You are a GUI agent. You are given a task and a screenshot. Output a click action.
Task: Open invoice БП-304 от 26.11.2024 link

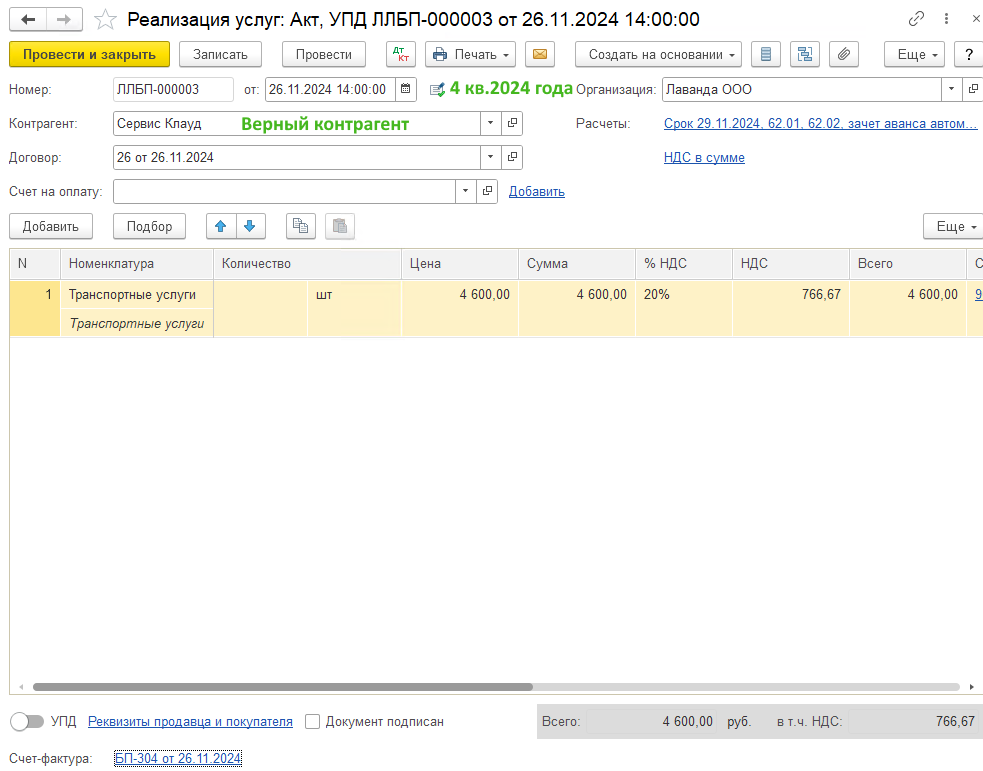tap(178, 758)
